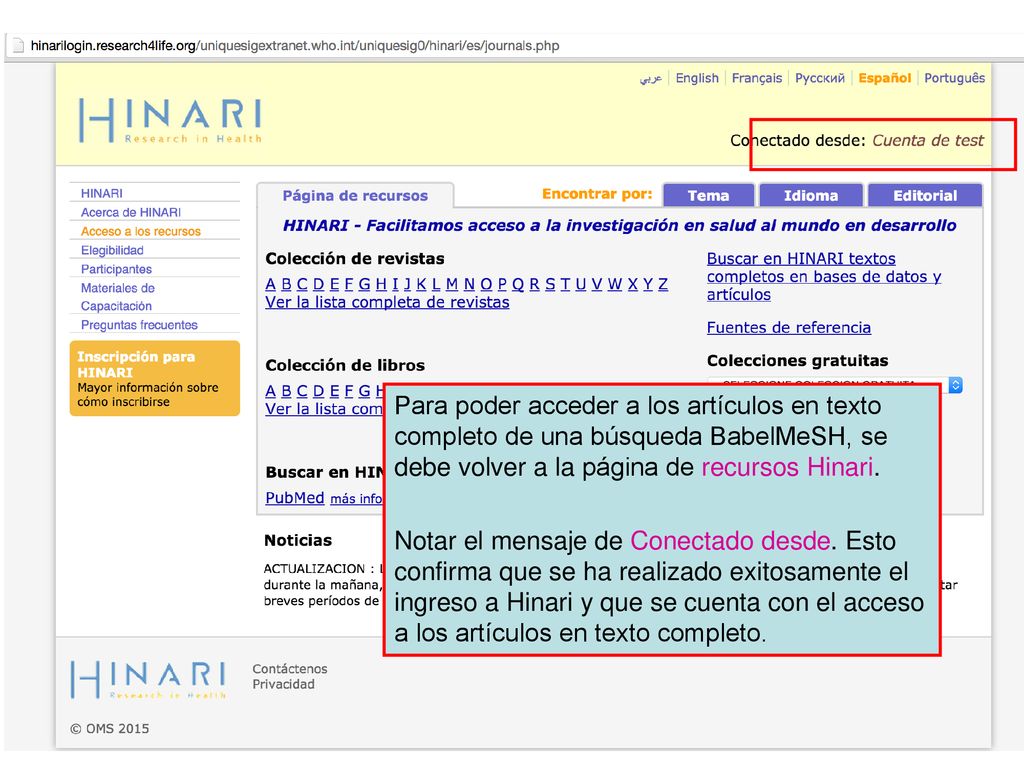The image size is (1024, 768).
Task: Click journal letter X in Colección de revistas
Action: 633,284
